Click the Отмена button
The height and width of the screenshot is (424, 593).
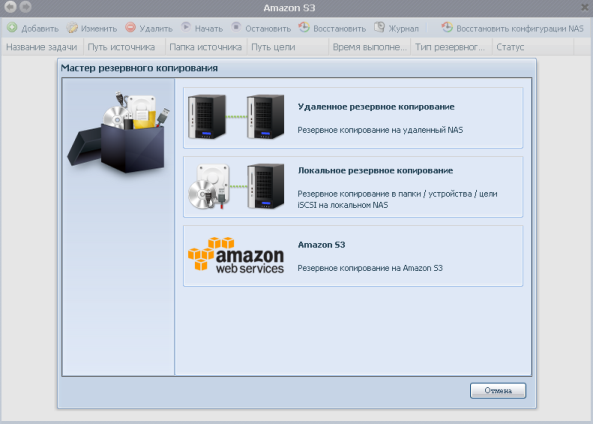pyautogui.click(x=498, y=391)
